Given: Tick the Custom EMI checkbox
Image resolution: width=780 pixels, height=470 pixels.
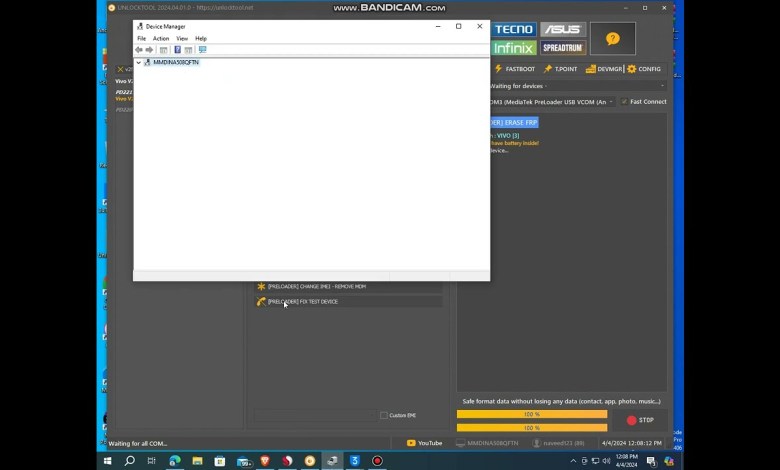Looking at the screenshot, I should (x=383, y=415).
